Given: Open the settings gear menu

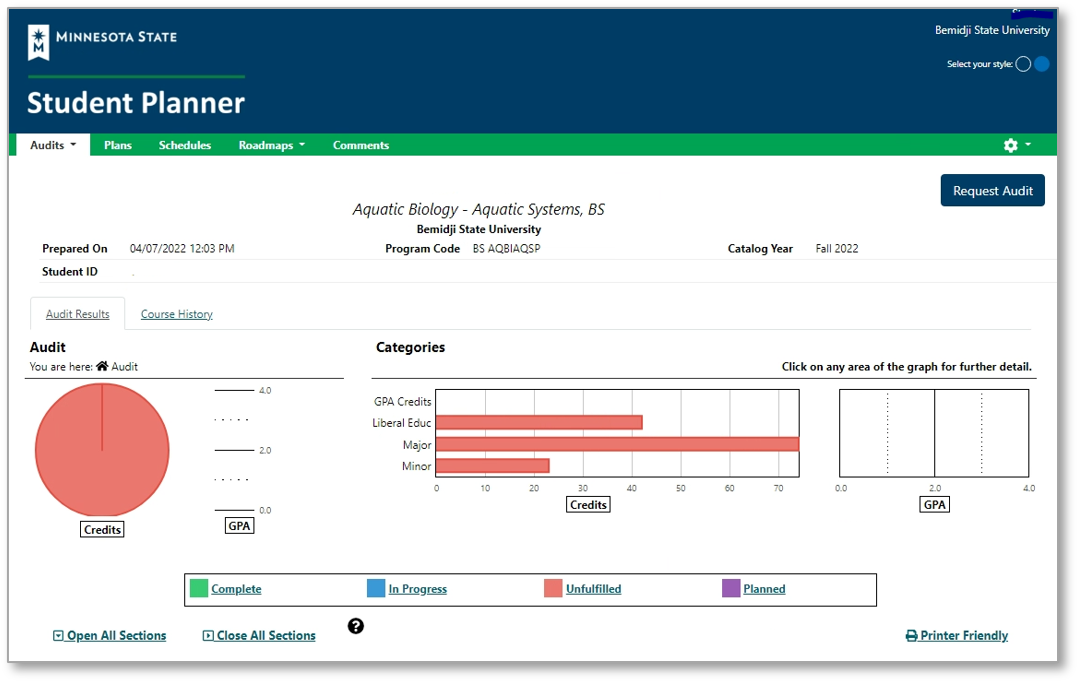Looking at the screenshot, I should click(1011, 146).
